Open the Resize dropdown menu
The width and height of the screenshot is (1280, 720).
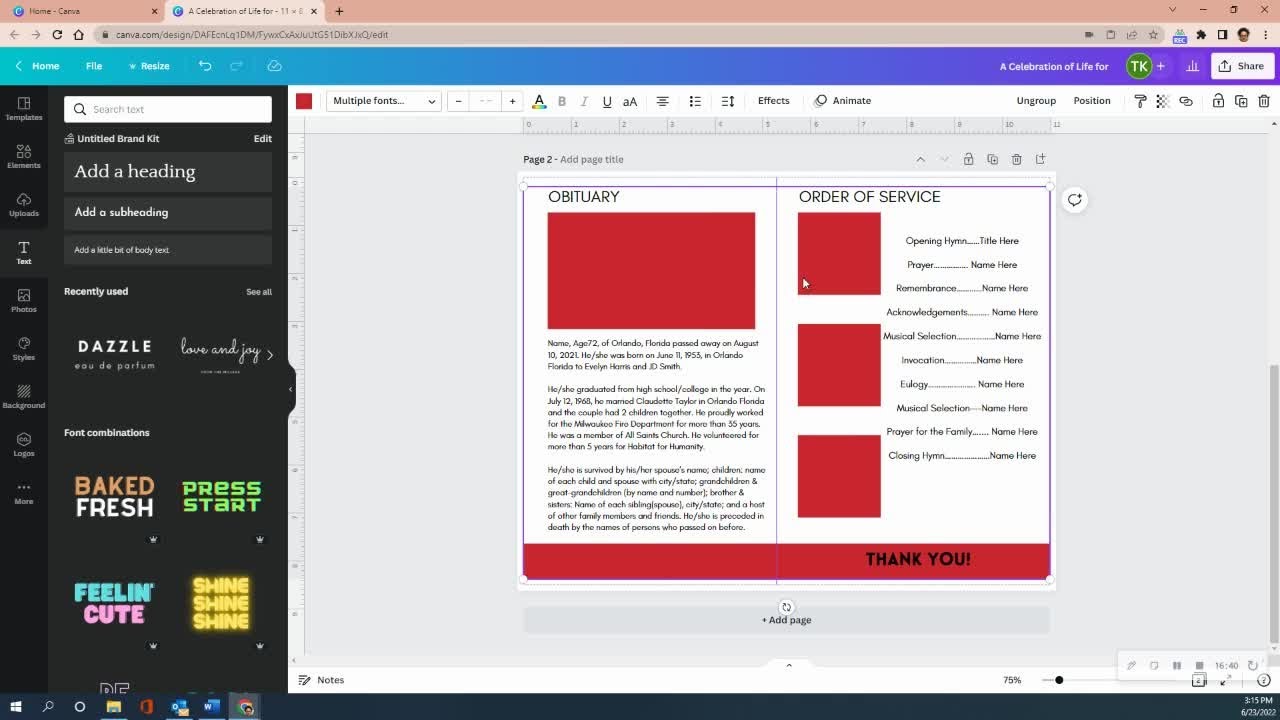point(149,66)
